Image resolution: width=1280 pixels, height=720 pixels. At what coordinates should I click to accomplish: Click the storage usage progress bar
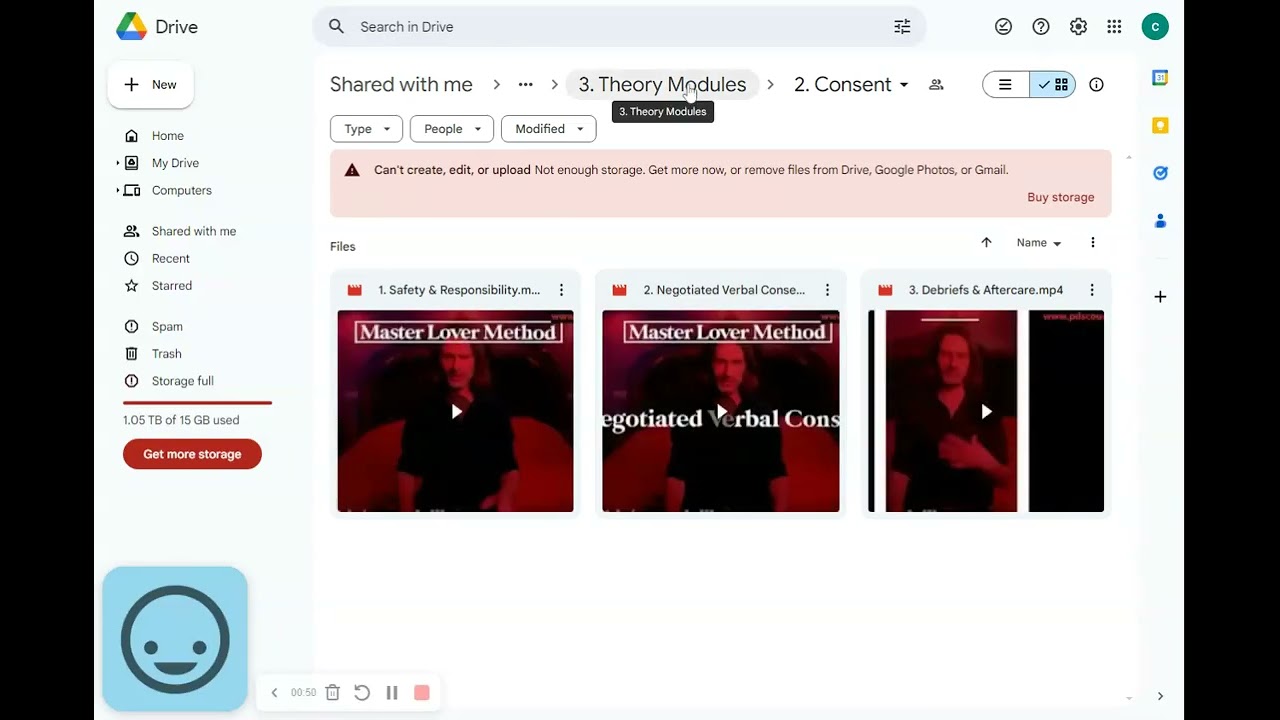(x=197, y=403)
